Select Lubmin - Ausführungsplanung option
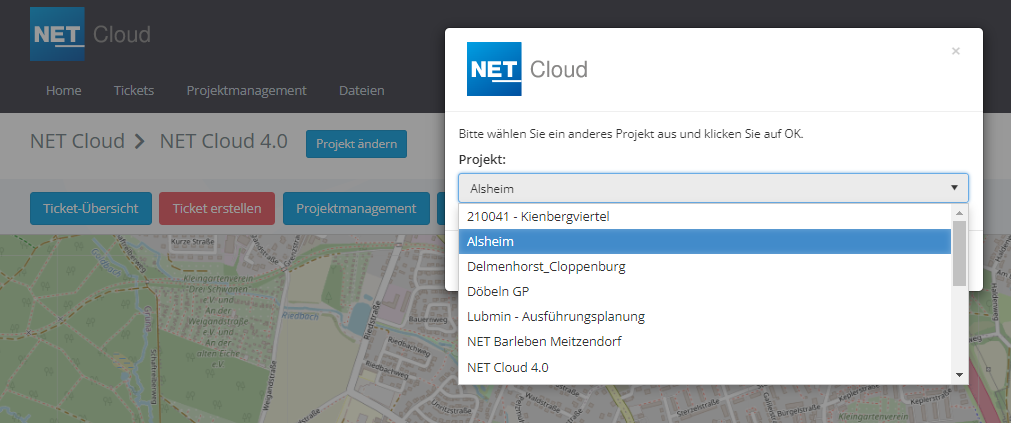The image size is (1011, 423). coord(705,317)
